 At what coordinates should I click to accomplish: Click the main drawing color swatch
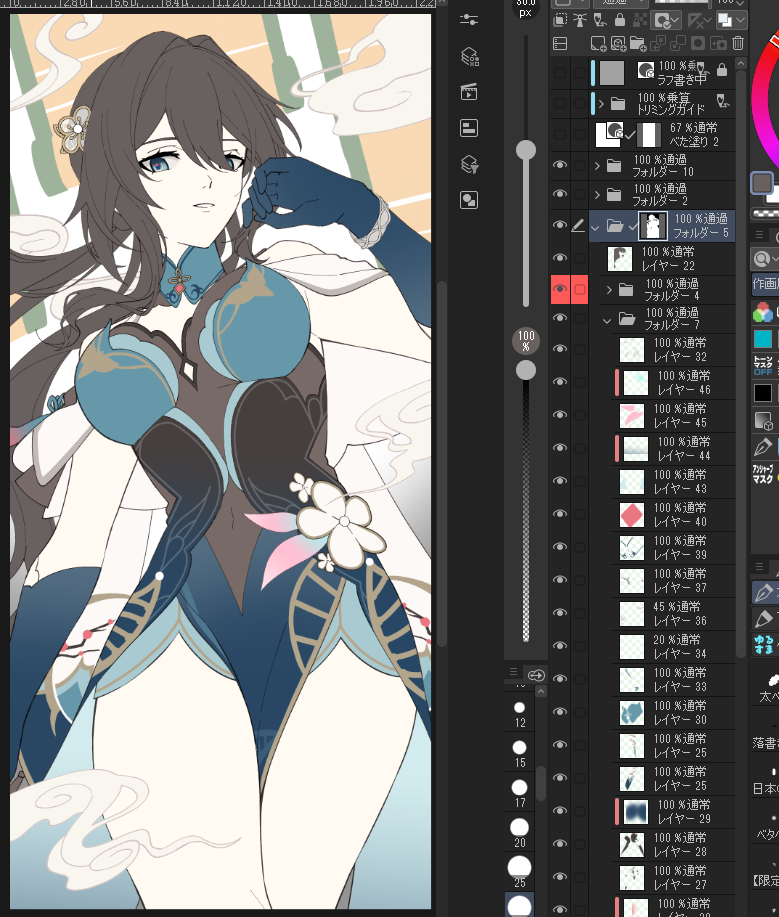[x=761, y=183]
